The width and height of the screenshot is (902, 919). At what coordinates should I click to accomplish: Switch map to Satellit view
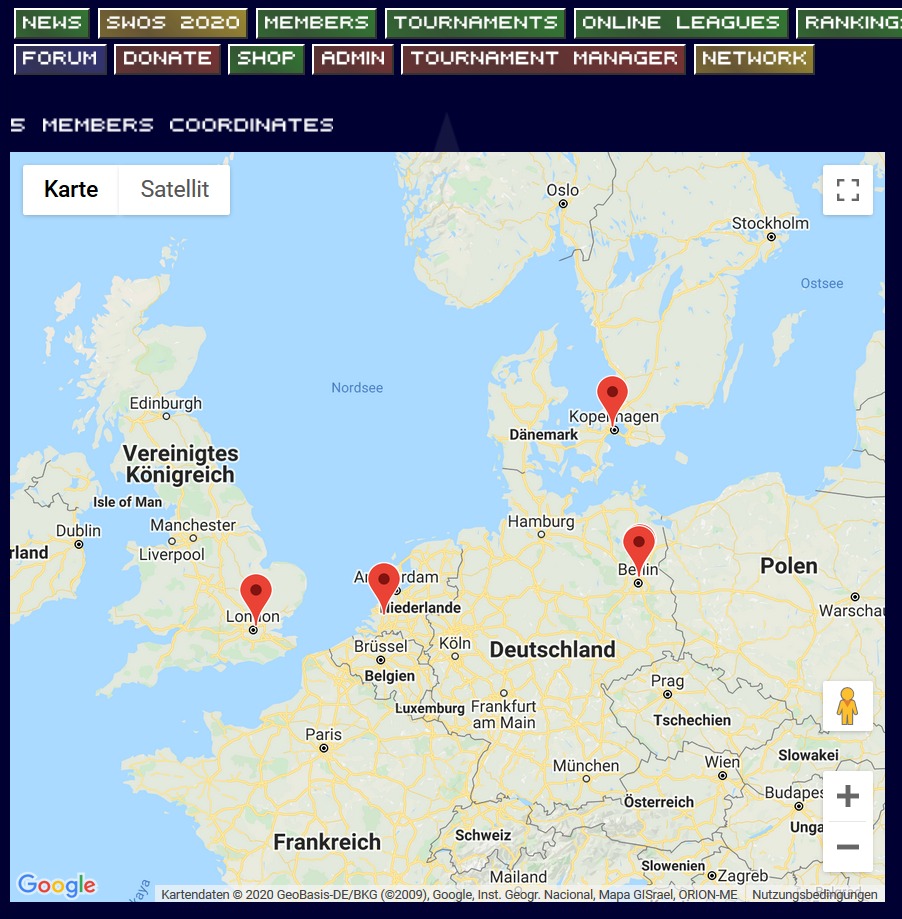[174, 189]
